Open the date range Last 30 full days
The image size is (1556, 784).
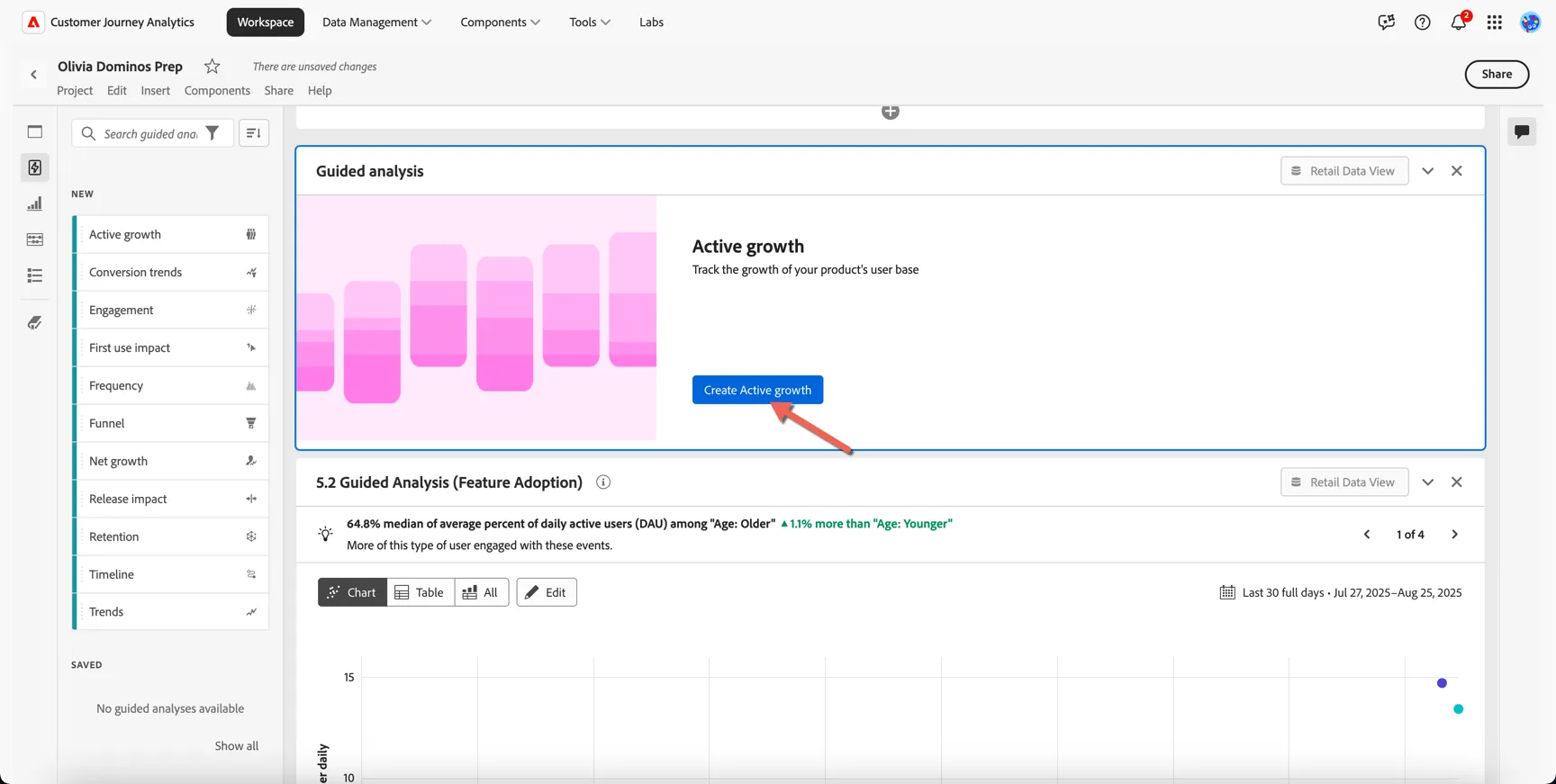[1341, 592]
